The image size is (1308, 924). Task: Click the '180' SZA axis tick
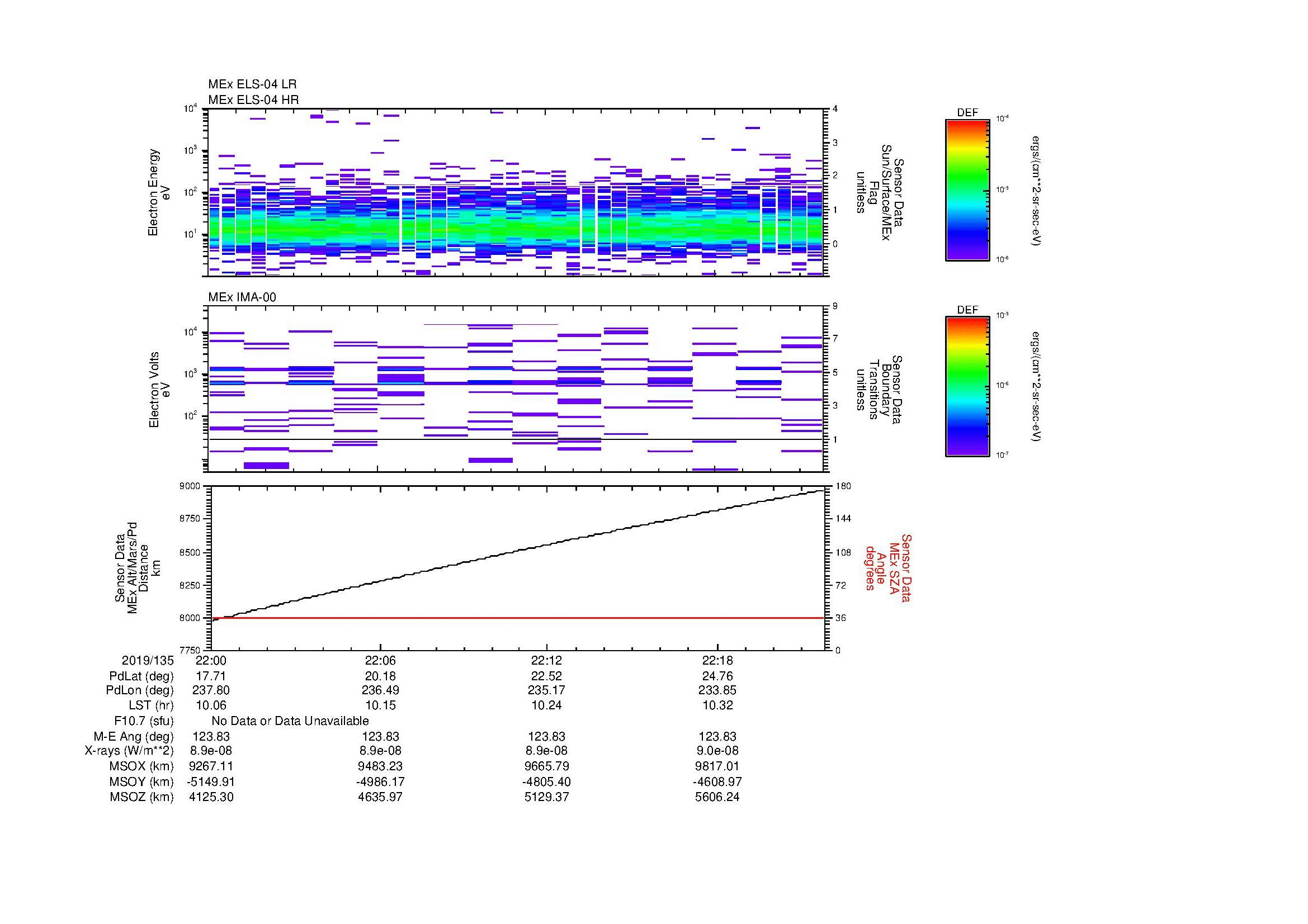pyautogui.click(x=843, y=486)
